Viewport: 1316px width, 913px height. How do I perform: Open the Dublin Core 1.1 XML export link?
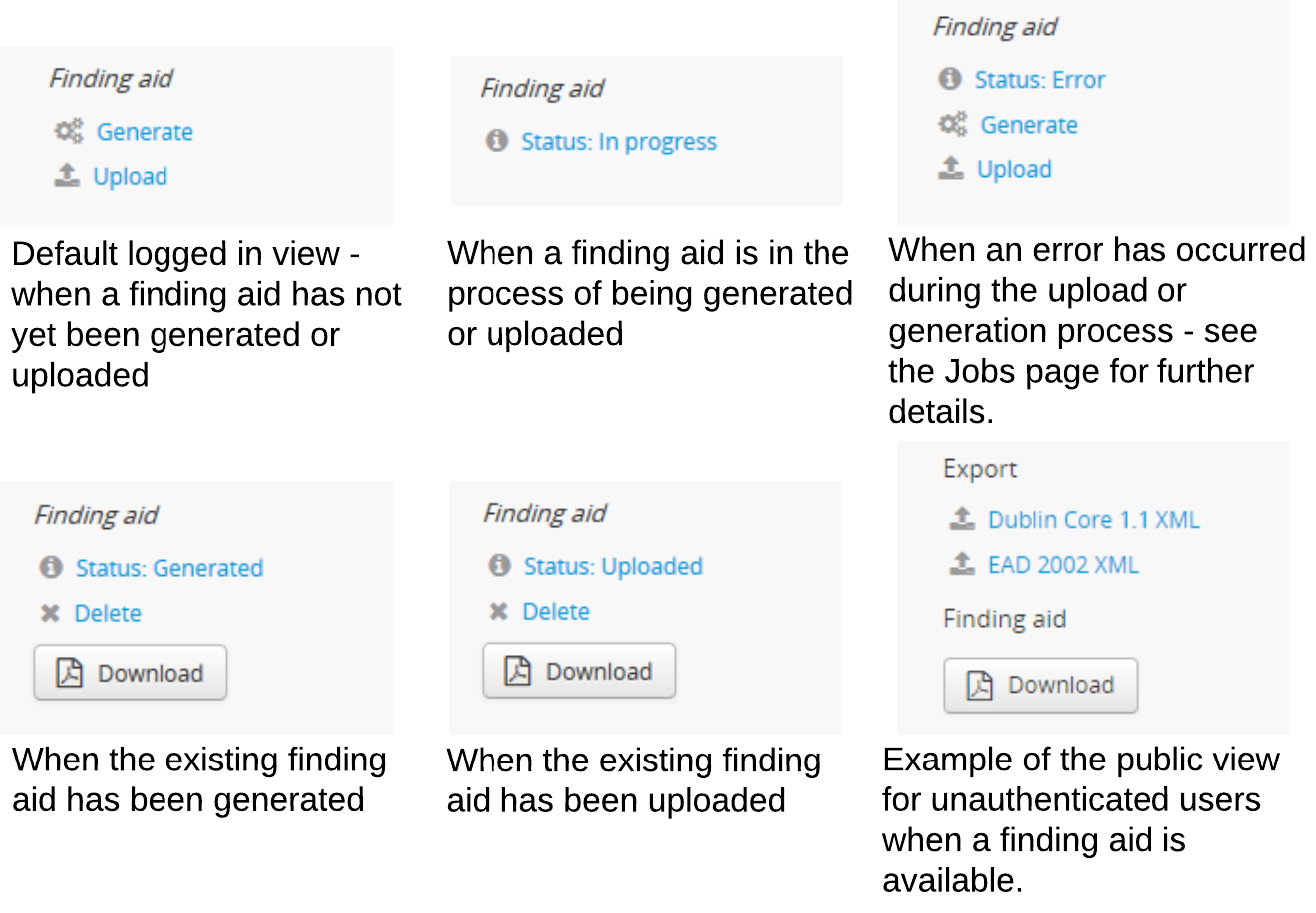pyautogui.click(x=1094, y=520)
